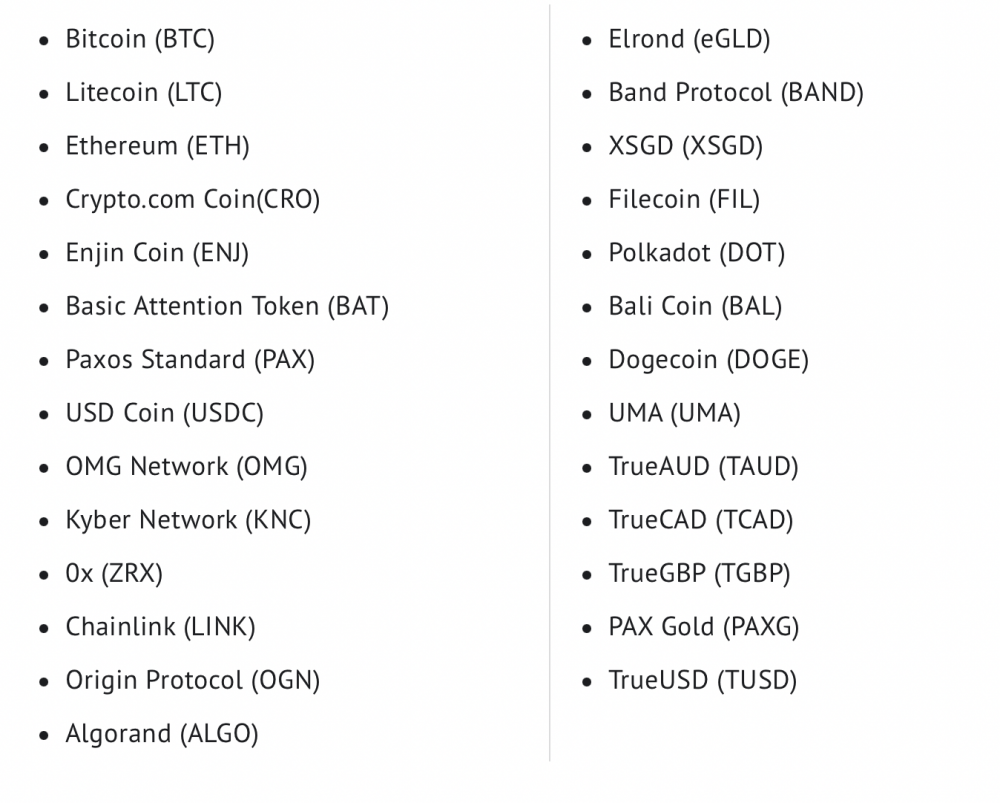1000x803 pixels.
Task: Click Filecoin (FIL) in right column
Action: pos(684,200)
